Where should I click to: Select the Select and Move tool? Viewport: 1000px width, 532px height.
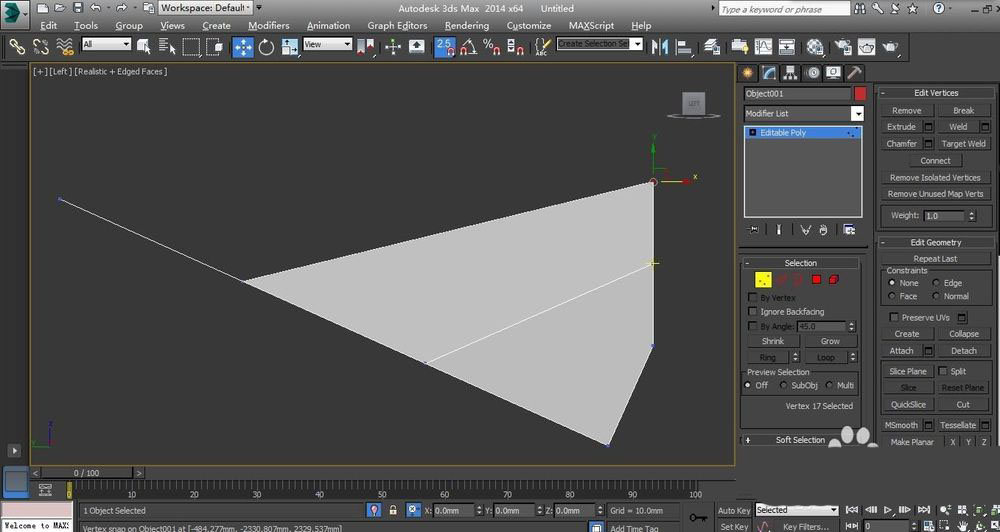[x=243, y=47]
